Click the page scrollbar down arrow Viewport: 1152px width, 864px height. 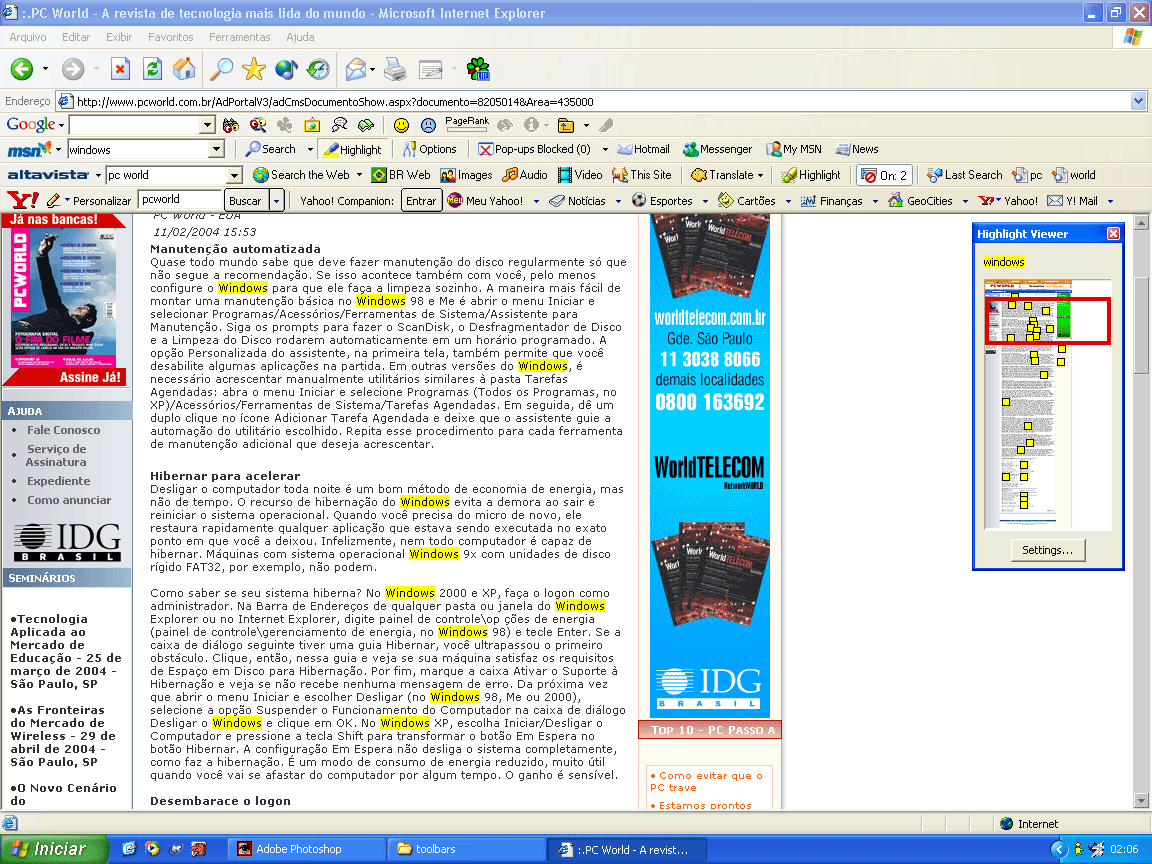(x=1141, y=800)
